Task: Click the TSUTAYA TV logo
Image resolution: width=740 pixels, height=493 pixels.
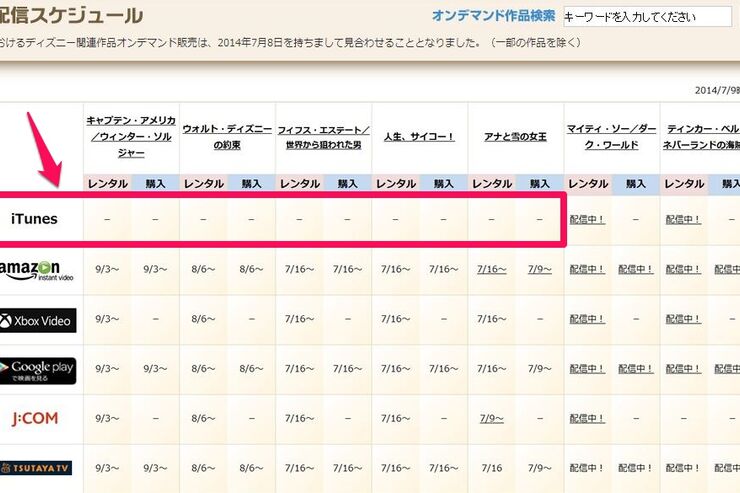Action: (x=36, y=468)
